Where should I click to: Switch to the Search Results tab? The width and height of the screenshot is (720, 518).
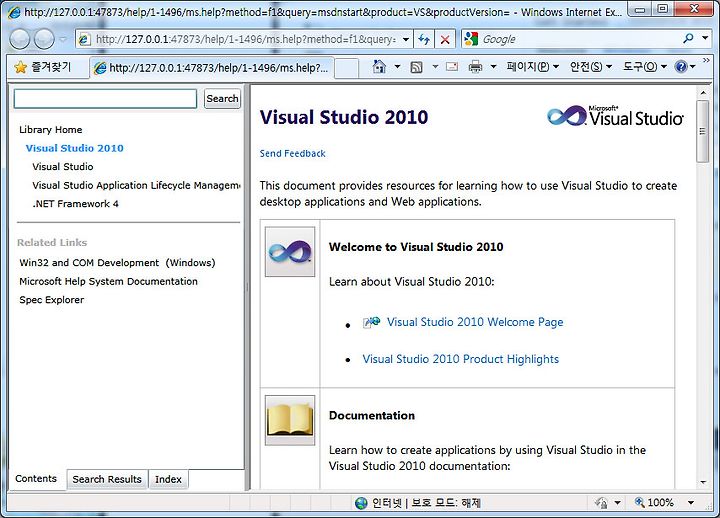(107, 479)
